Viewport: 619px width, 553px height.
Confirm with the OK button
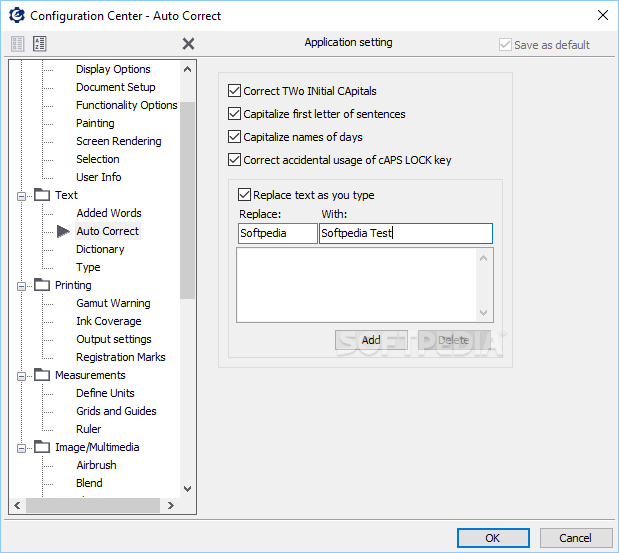(493, 538)
